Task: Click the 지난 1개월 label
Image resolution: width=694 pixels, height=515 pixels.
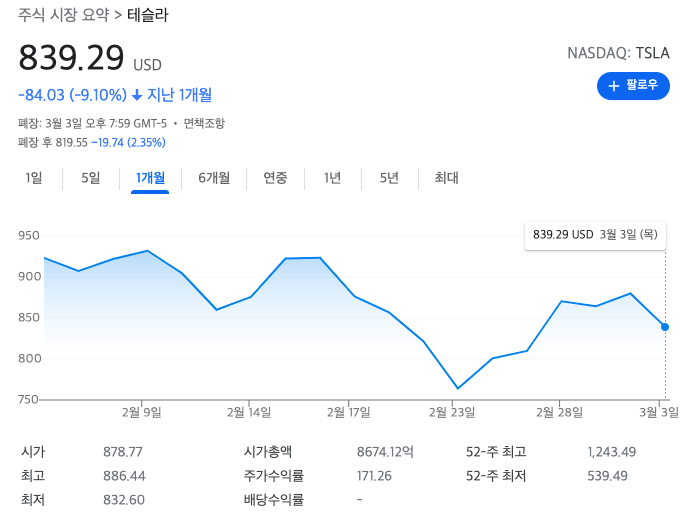Action: (x=179, y=95)
